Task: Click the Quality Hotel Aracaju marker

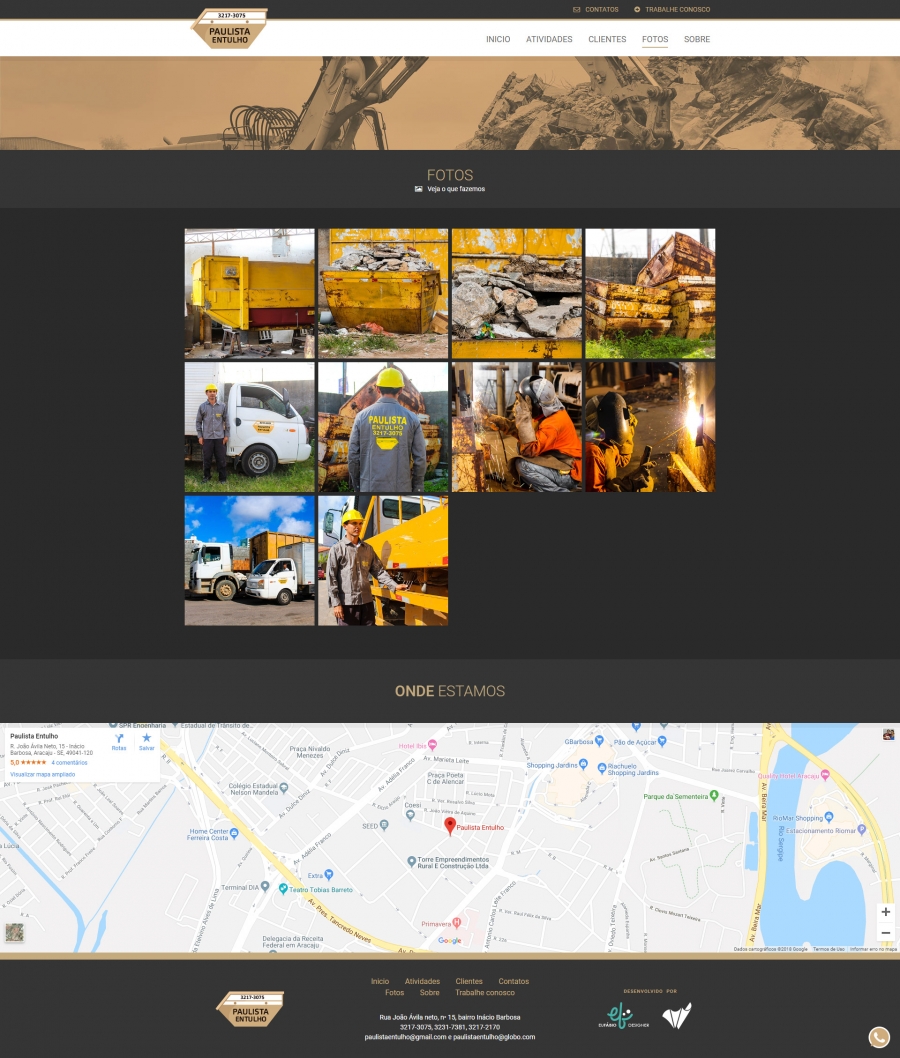Action: click(x=824, y=775)
